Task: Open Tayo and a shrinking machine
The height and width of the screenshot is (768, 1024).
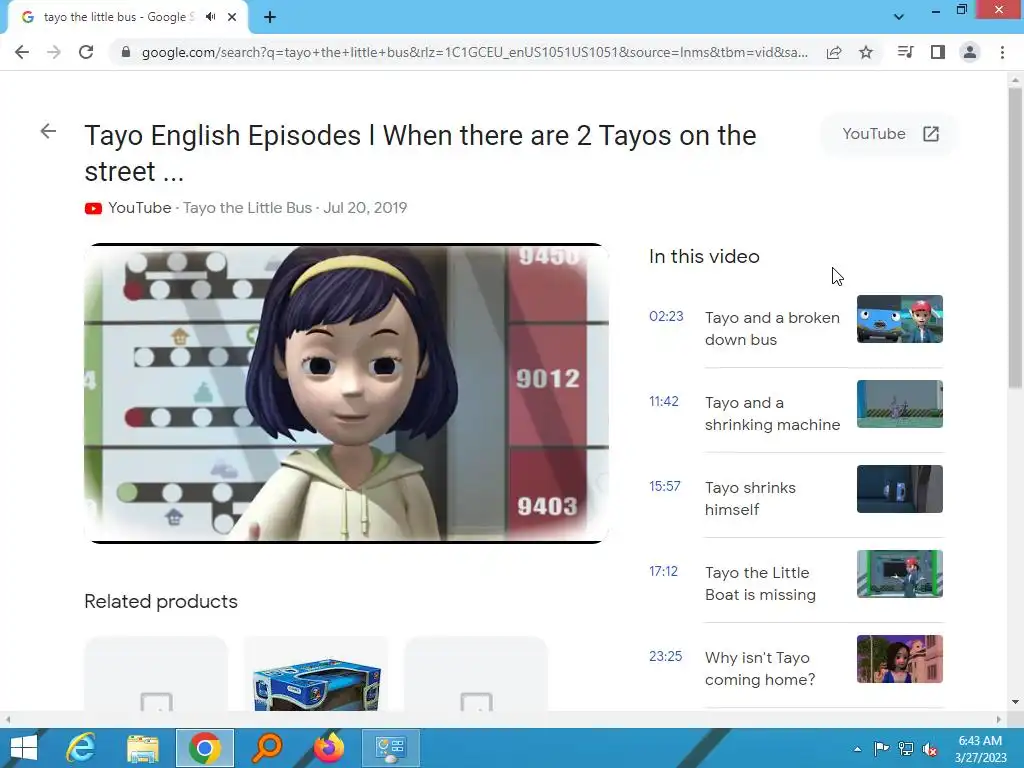Action: click(773, 413)
